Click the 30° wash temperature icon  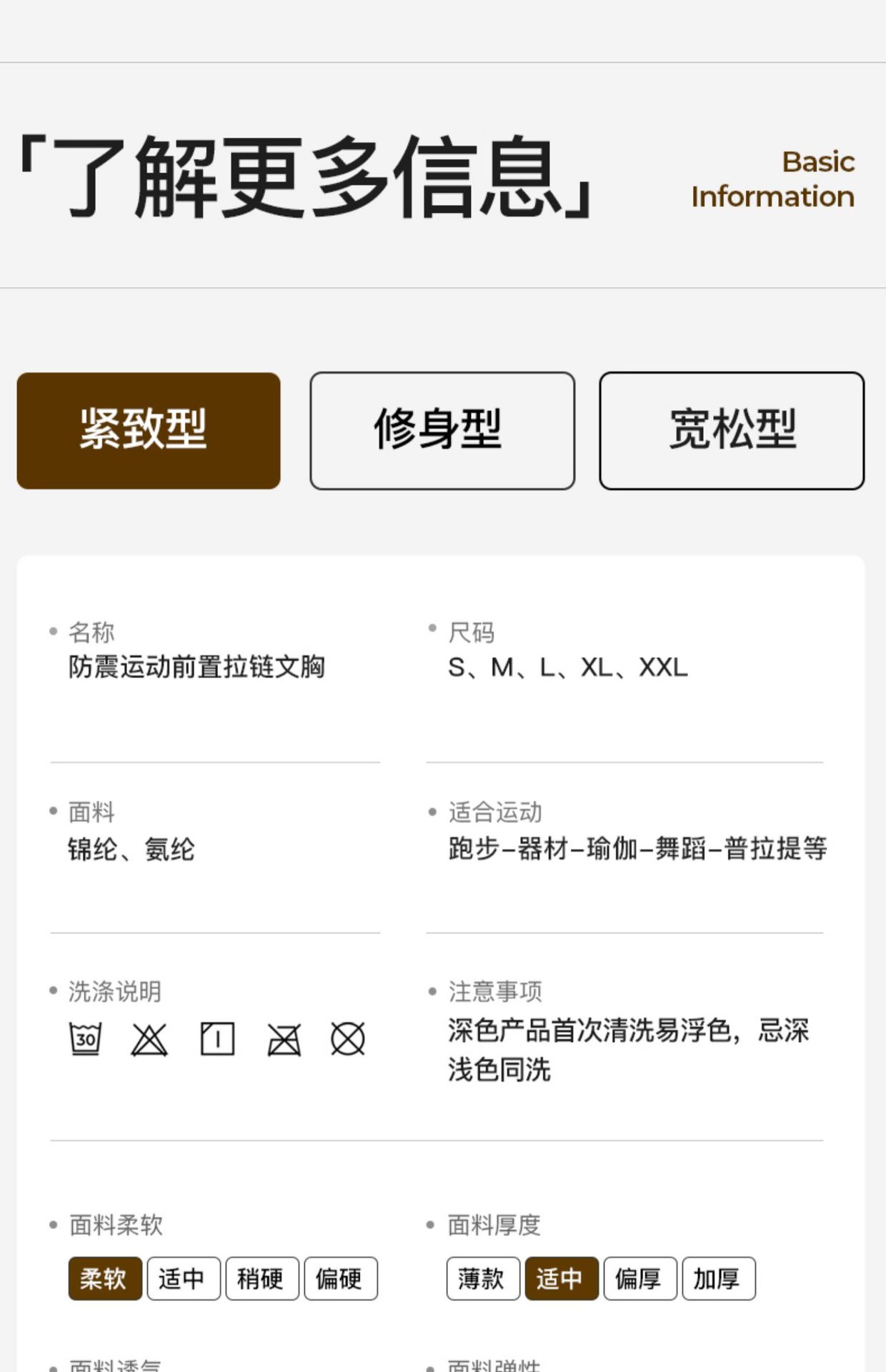85,1038
